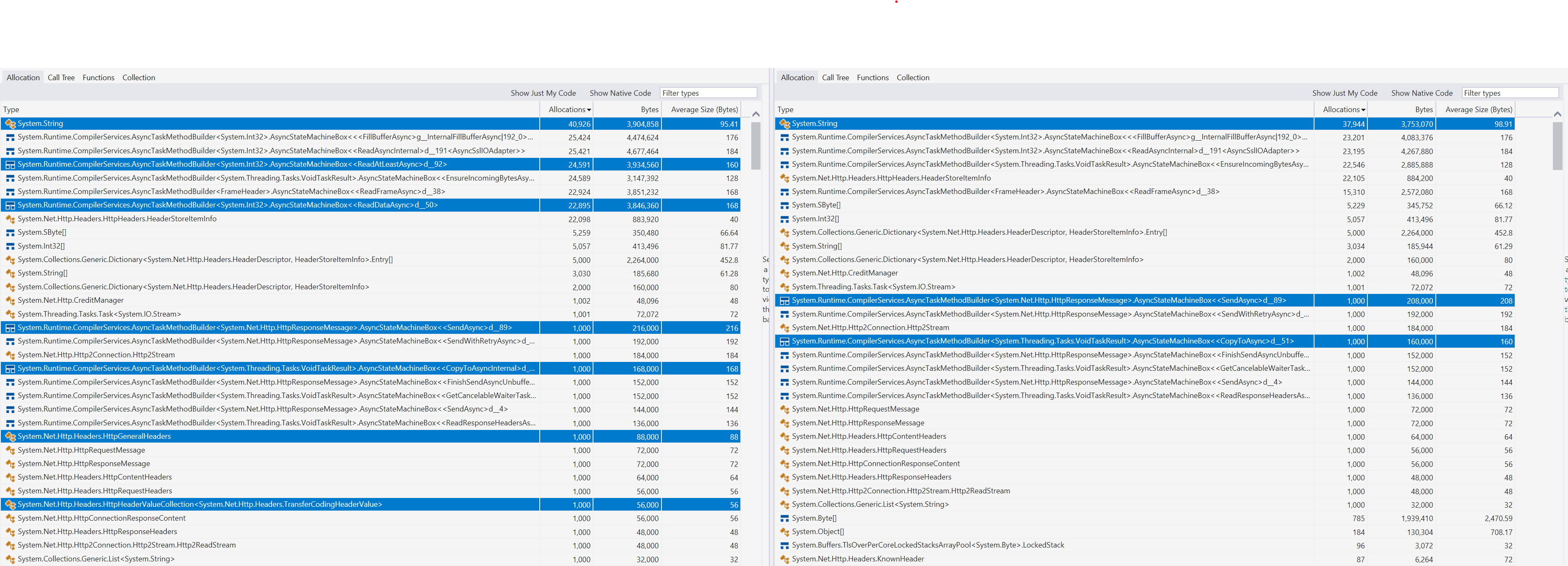Click the HeaderStoreItemInfo icon in right panel

click(784, 178)
